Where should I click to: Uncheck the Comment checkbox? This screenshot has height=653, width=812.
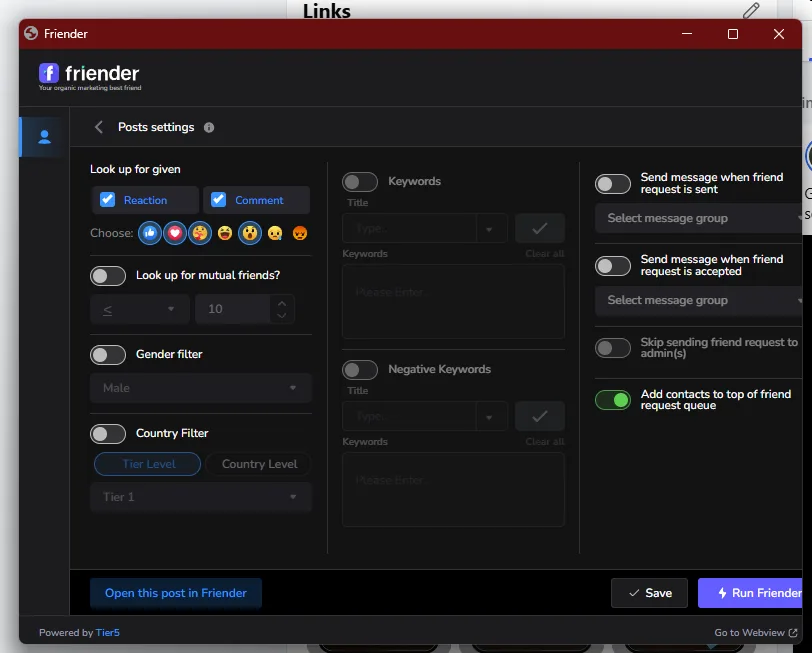coord(219,199)
